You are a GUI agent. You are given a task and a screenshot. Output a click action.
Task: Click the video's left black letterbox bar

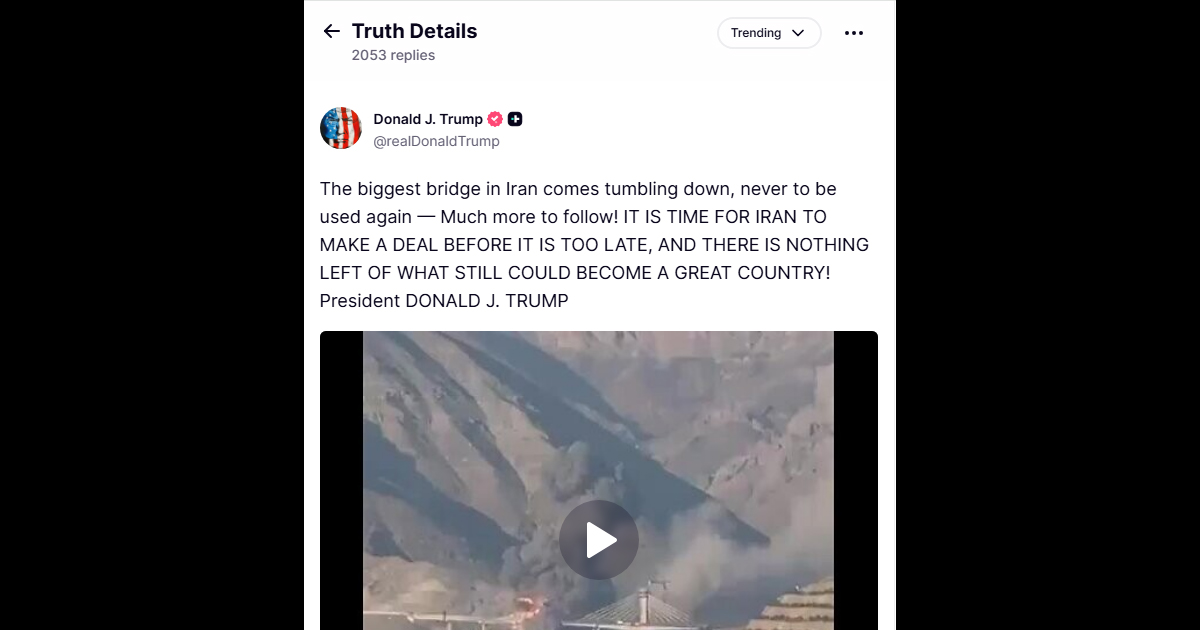pos(341,480)
